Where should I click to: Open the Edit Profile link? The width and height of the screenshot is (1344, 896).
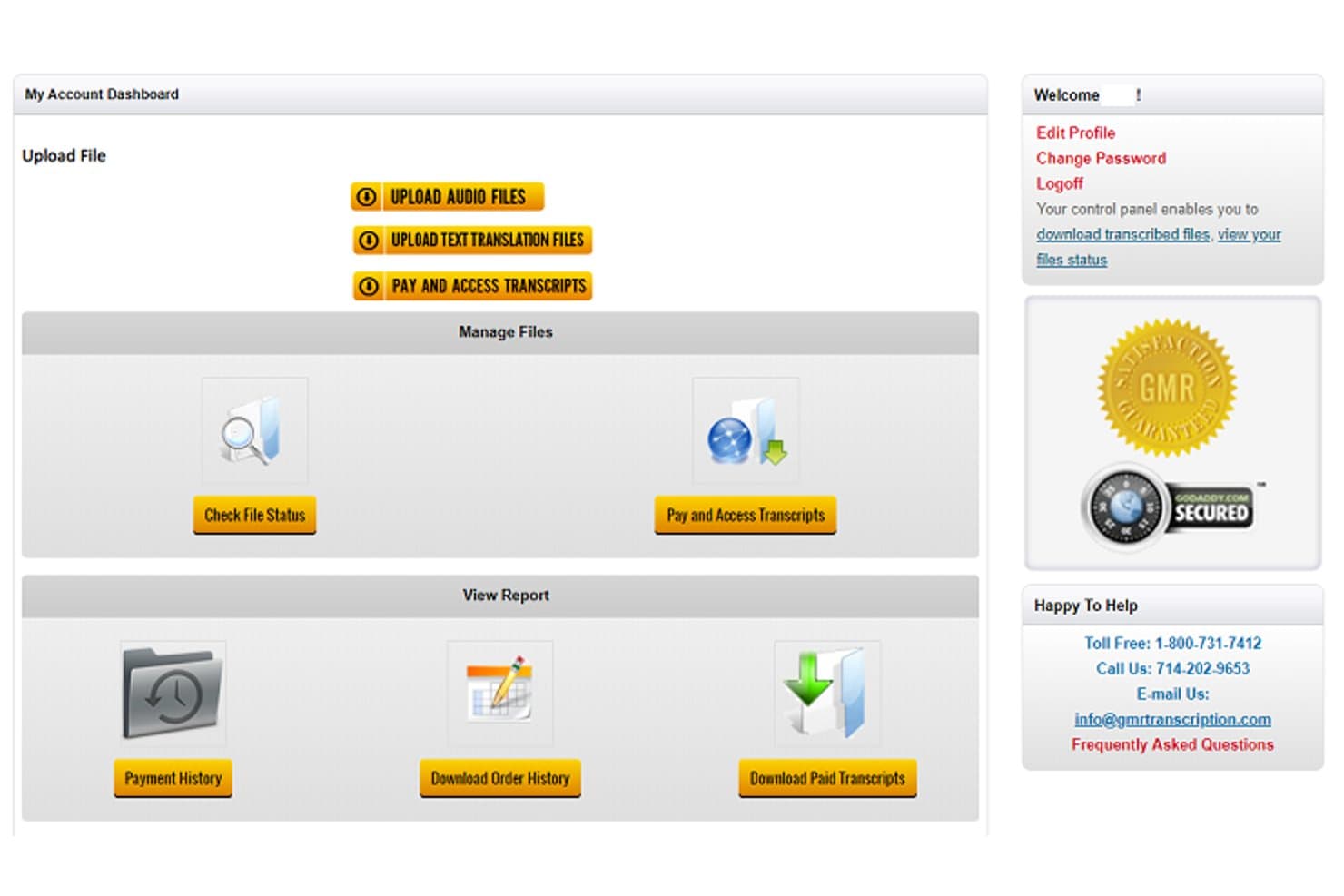[x=1075, y=133]
